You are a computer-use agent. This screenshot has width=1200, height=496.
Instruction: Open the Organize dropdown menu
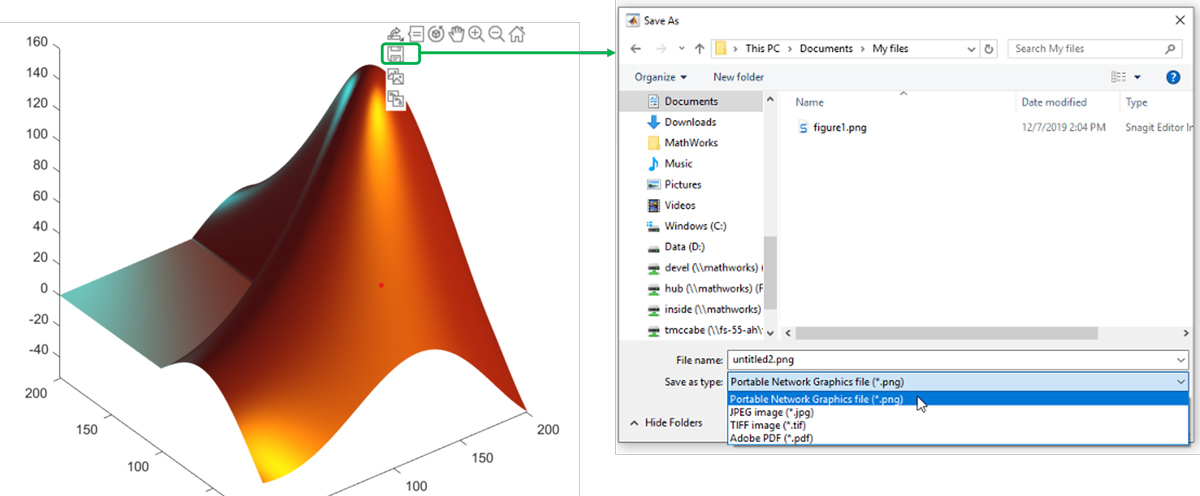point(661,77)
